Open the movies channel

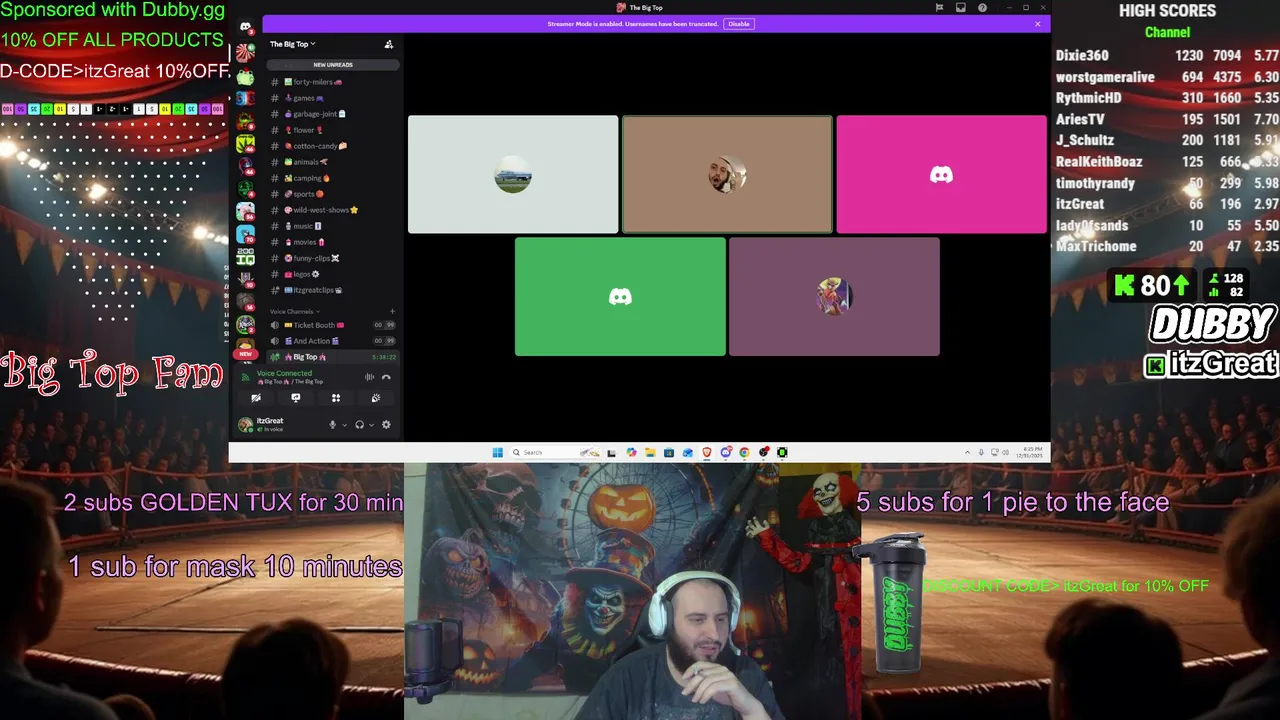pos(333,242)
